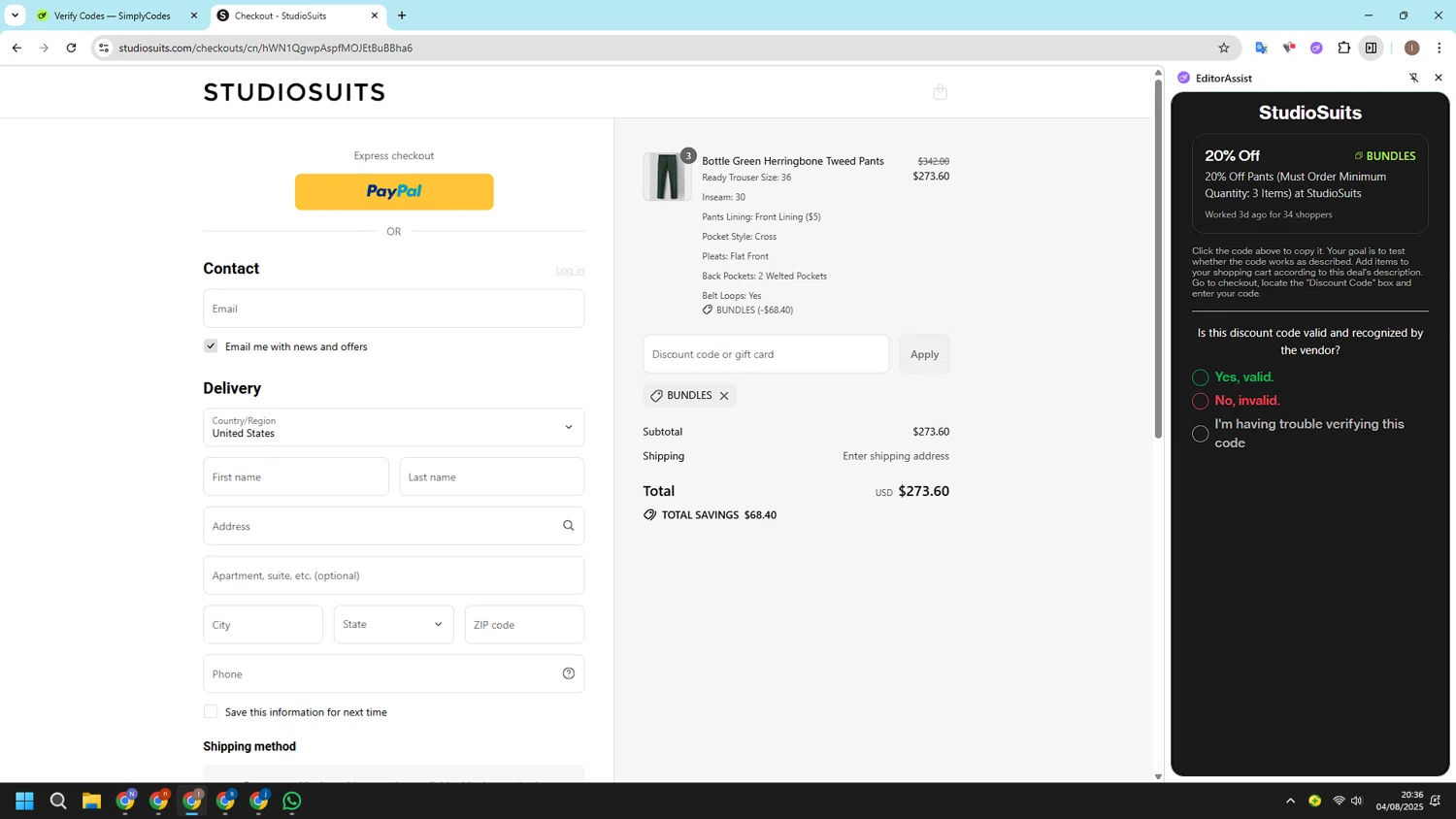Open the Wi-Fi network tray icon
The width and height of the screenshot is (1456, 819).
1339,801
